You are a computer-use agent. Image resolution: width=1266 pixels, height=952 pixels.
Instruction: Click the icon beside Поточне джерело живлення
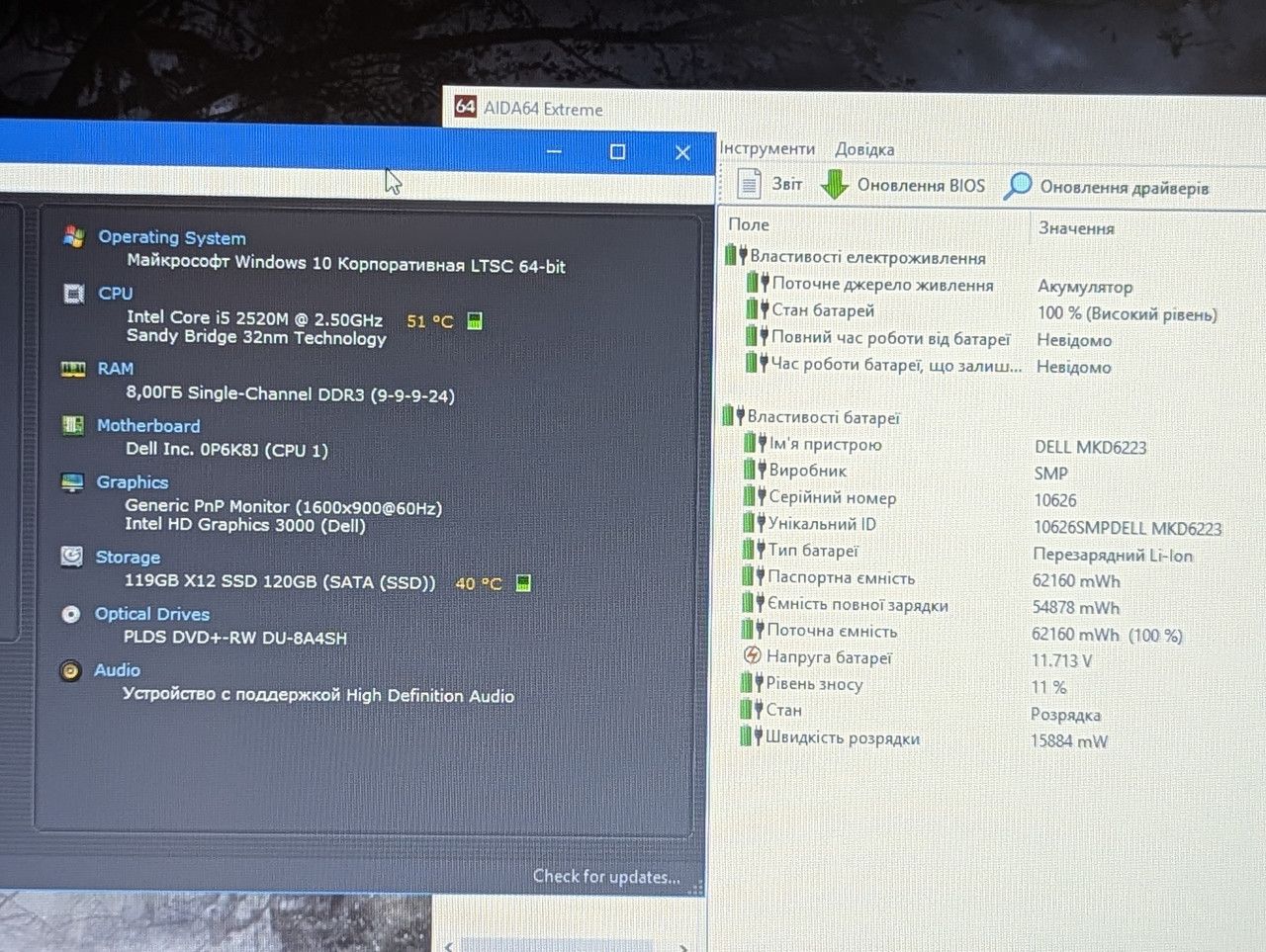(x=758, y=284)
